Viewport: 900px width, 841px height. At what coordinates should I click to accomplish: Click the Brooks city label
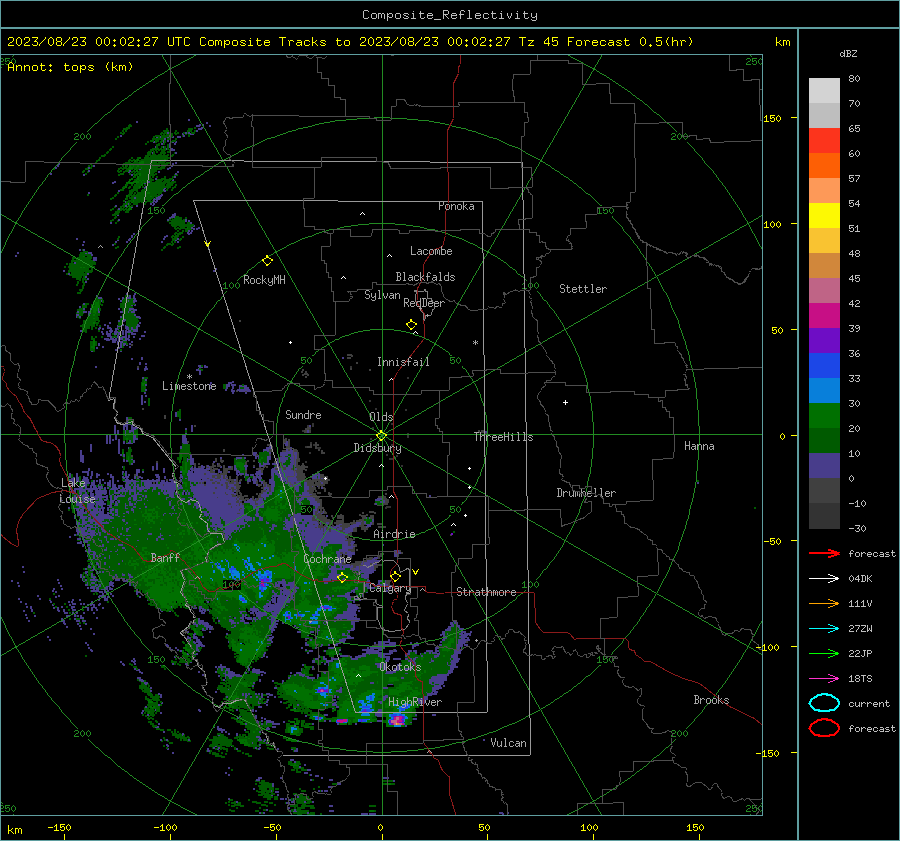[711, 700]
